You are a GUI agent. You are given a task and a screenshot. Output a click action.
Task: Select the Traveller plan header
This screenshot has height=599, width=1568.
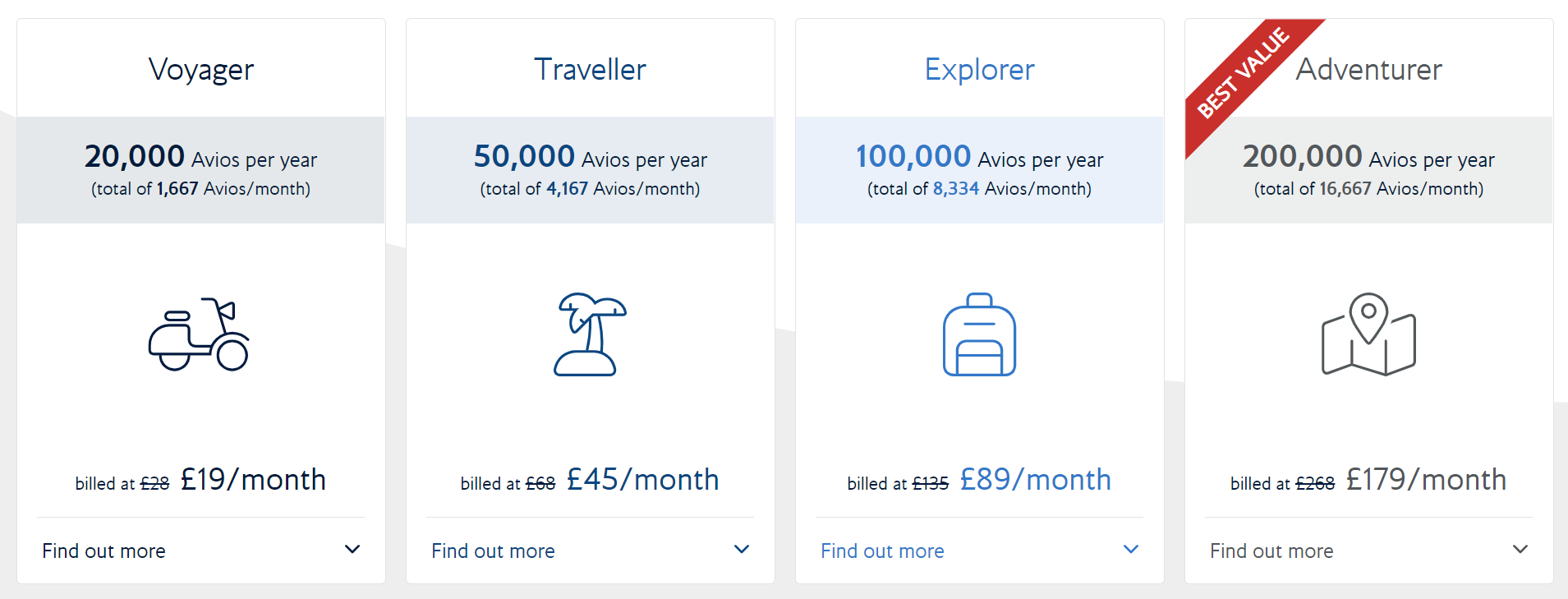pos(590,70)
